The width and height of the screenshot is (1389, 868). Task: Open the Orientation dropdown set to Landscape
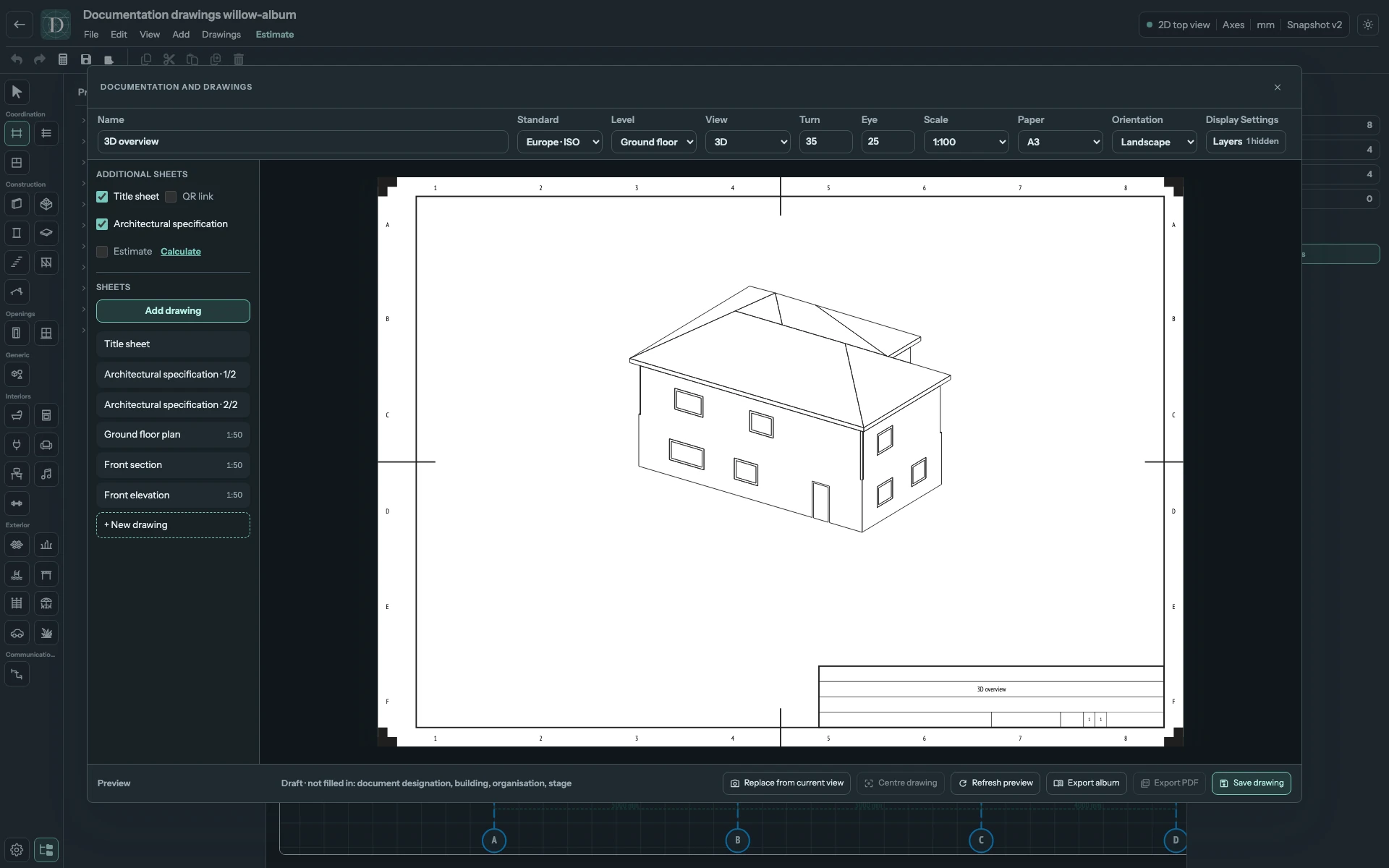click(1154, 142)
